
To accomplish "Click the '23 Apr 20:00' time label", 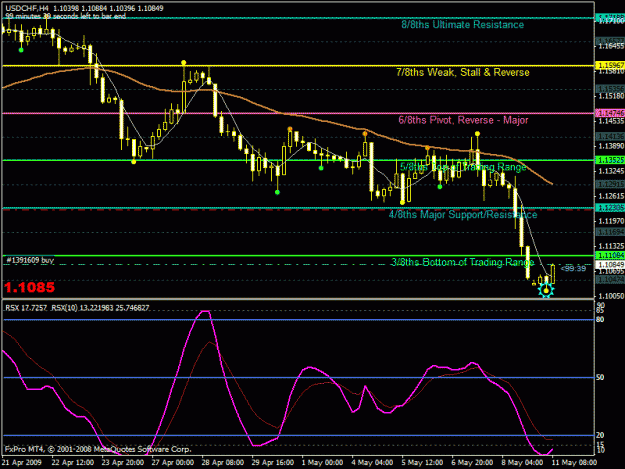I will (123, 463).
